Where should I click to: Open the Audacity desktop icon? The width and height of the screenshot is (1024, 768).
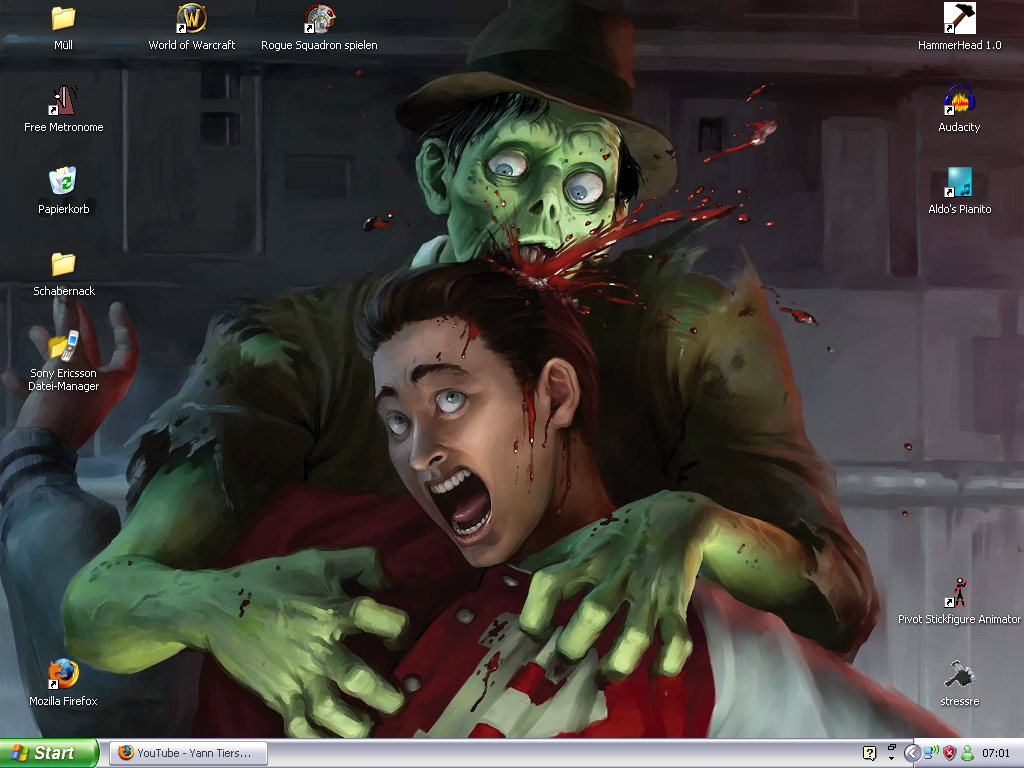pos(959,101)
